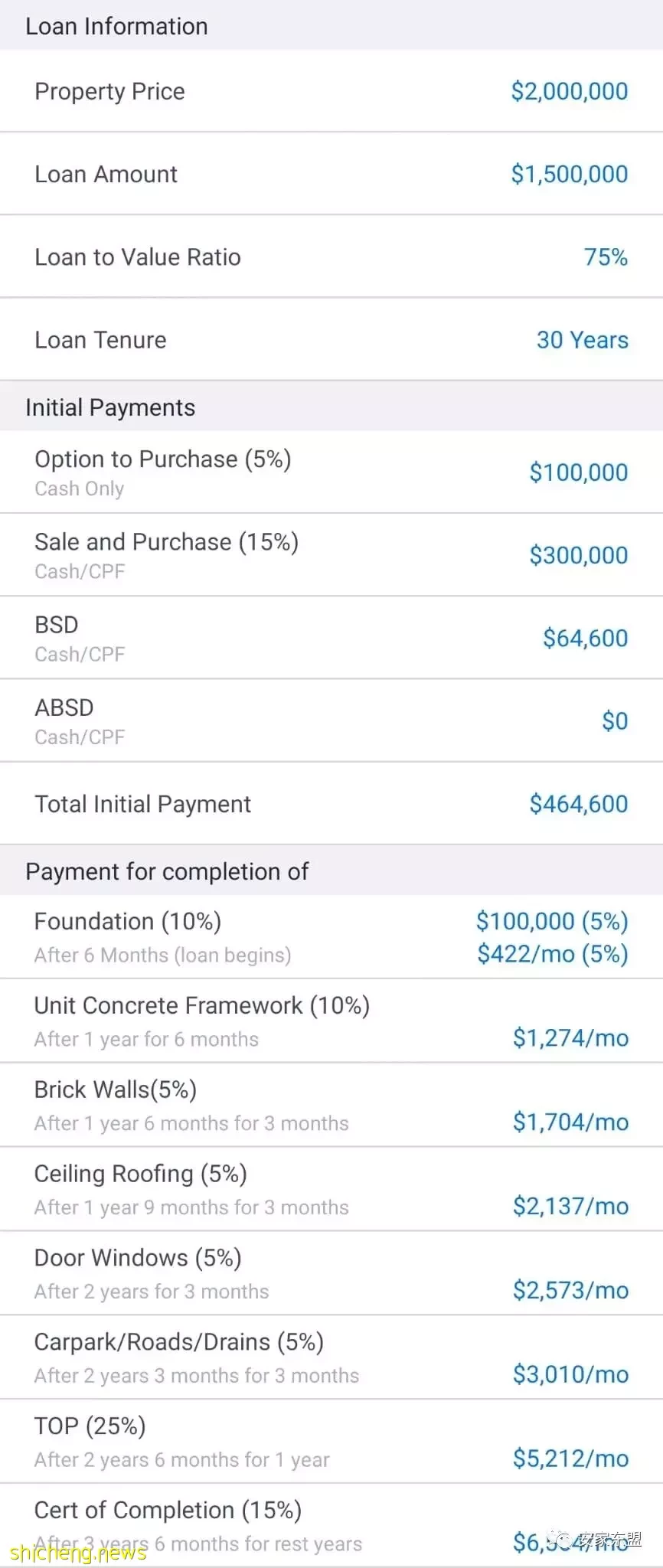Screen dimensions: 663x1568
Task: Click the Option to Purchase (5%) row
Action: (331, 472)
